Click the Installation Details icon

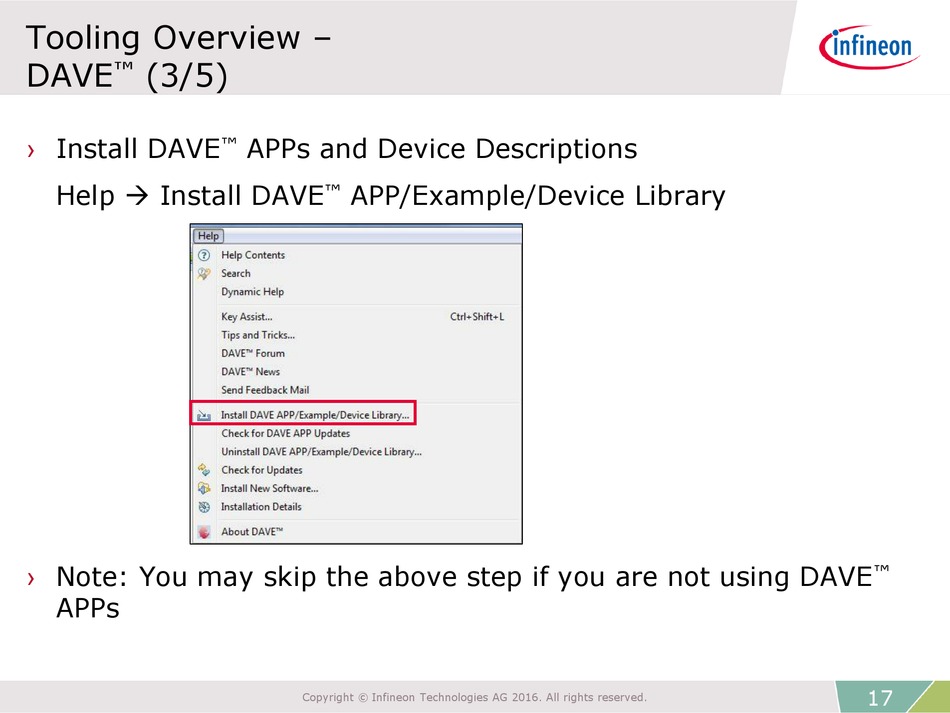point(204,507)
